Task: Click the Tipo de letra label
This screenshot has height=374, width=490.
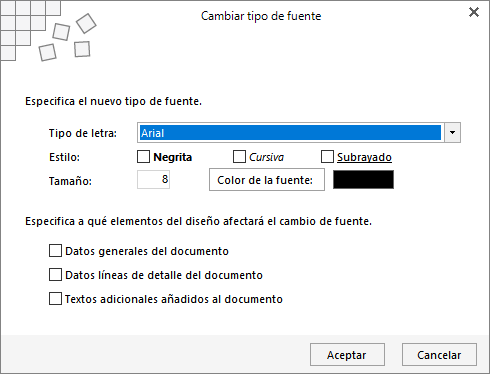Action: tap(83, 133)
